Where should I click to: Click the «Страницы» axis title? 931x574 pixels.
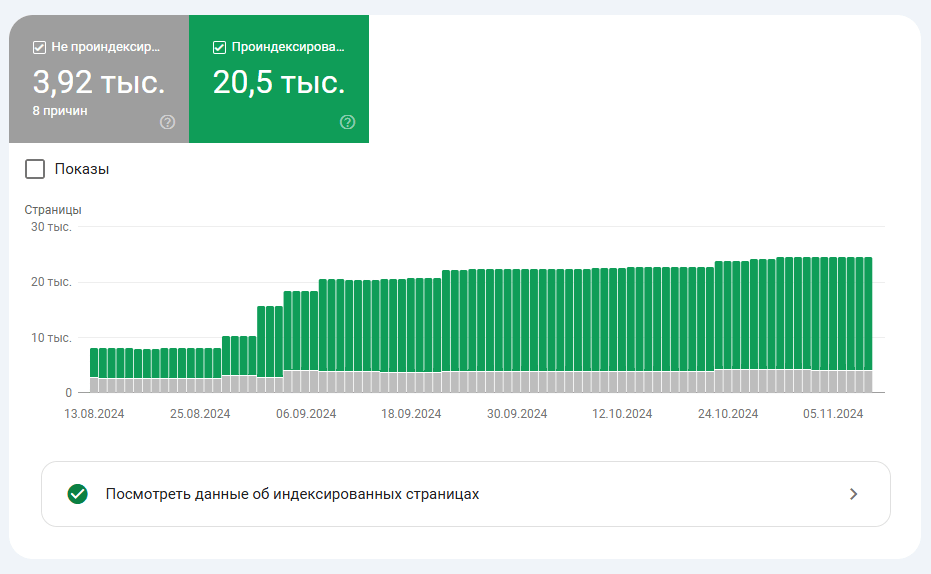pyautogui.click(x=53, y=210)
